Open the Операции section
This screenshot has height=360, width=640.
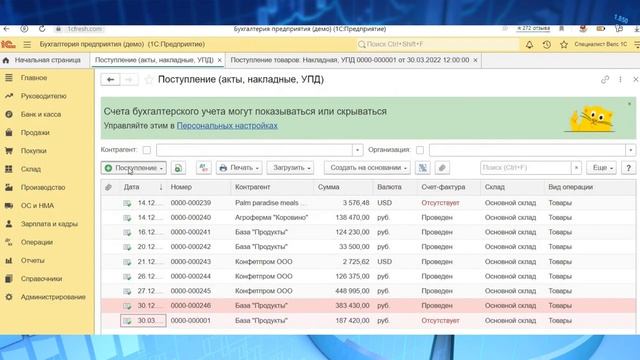tap(37, 242)
